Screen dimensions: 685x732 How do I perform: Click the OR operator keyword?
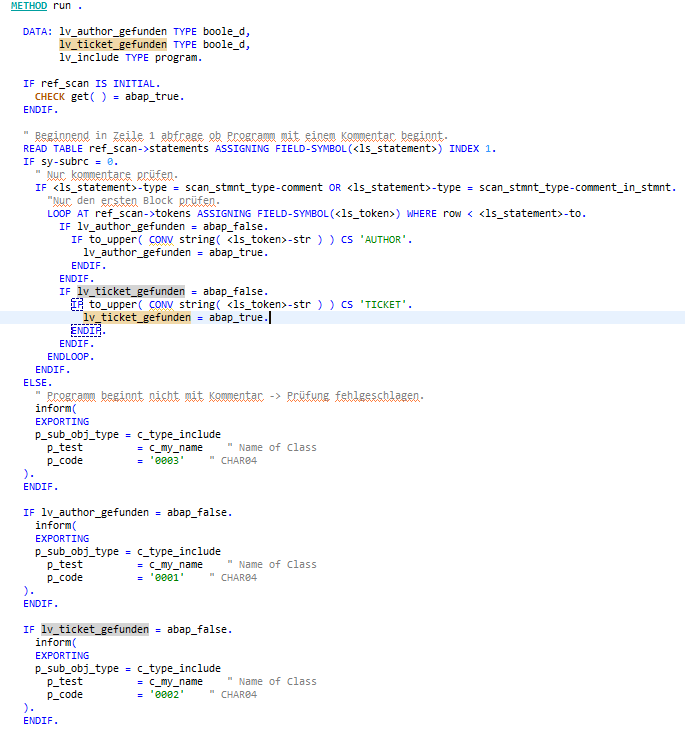coord(335,188)
